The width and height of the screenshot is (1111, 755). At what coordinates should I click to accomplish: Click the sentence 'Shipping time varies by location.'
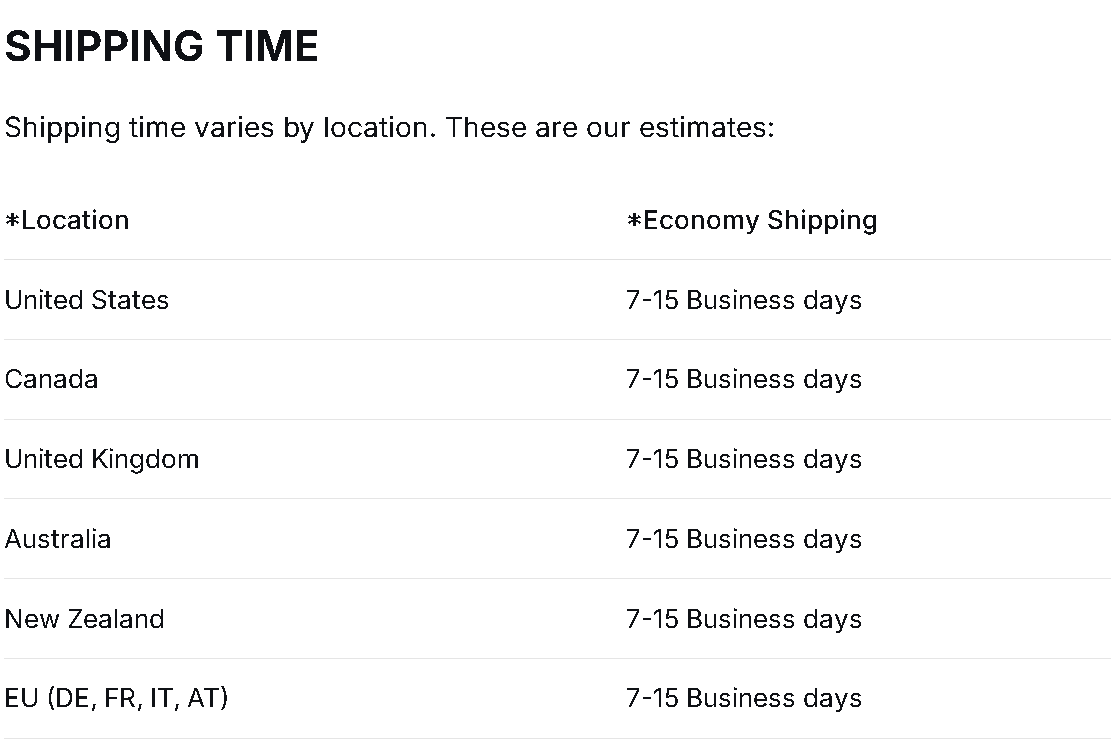(220, 128)
